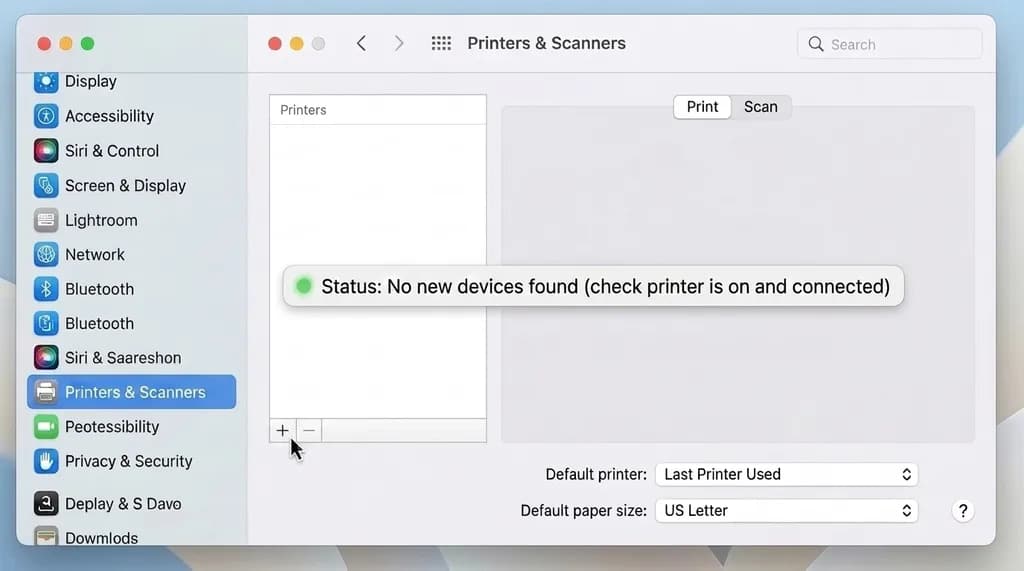
Task: Switch to the Print tab
Action: (x=702, y=106)
